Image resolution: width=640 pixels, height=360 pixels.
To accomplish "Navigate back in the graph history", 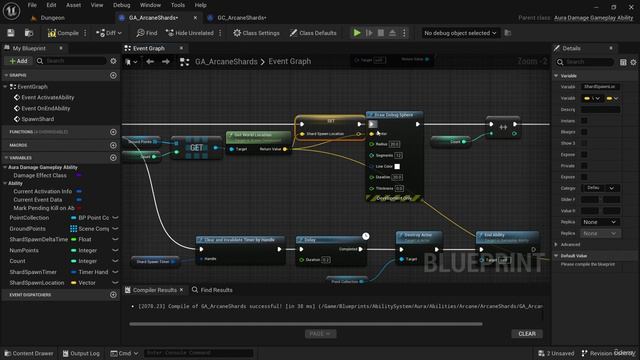I will click(x=150, y=62).
